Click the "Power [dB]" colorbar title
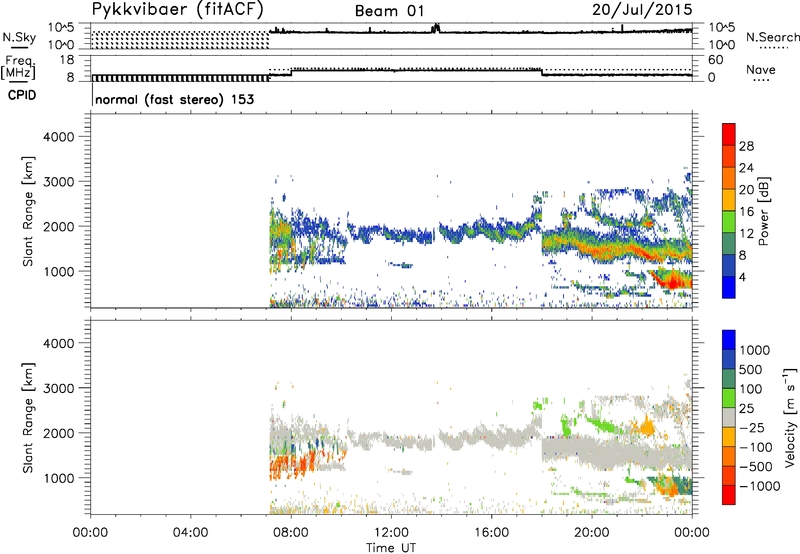Viewport: 800px width, 554px height. coord(763,211)
